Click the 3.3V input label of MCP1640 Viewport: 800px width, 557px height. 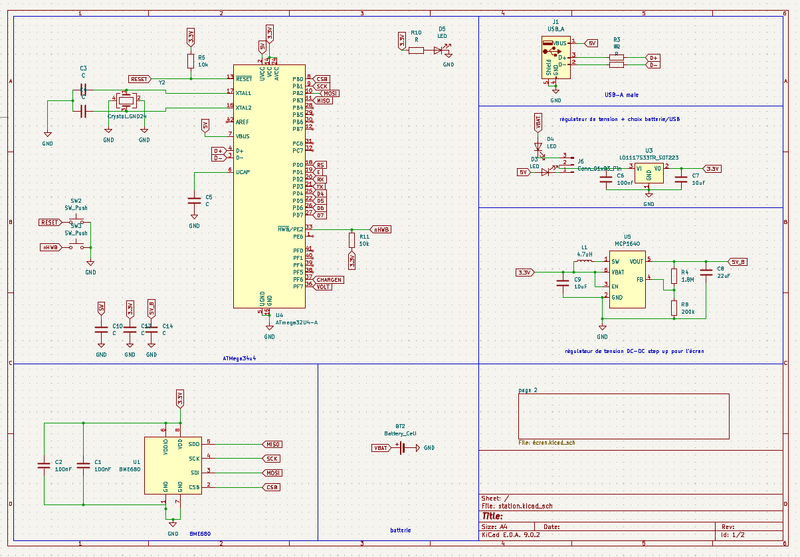tap(525, 272)
